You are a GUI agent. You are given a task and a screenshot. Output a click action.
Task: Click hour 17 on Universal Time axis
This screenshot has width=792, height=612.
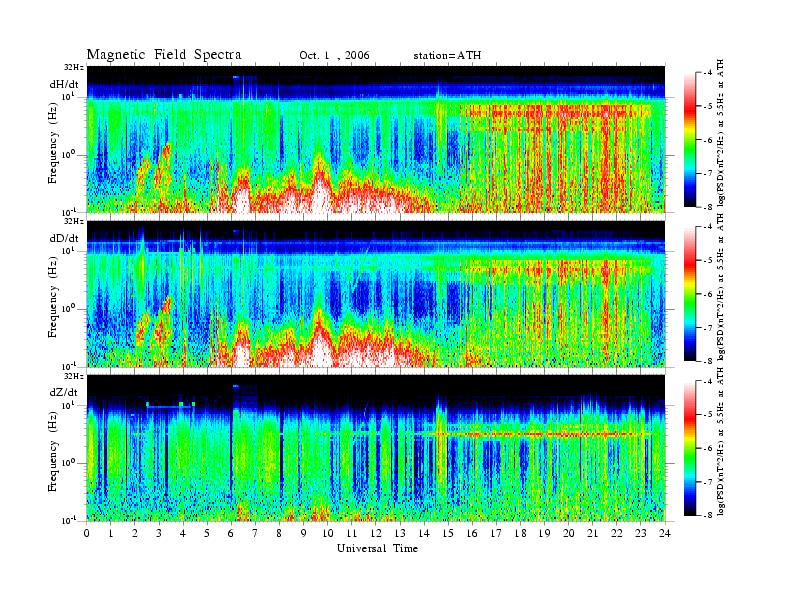pos(497,533)
